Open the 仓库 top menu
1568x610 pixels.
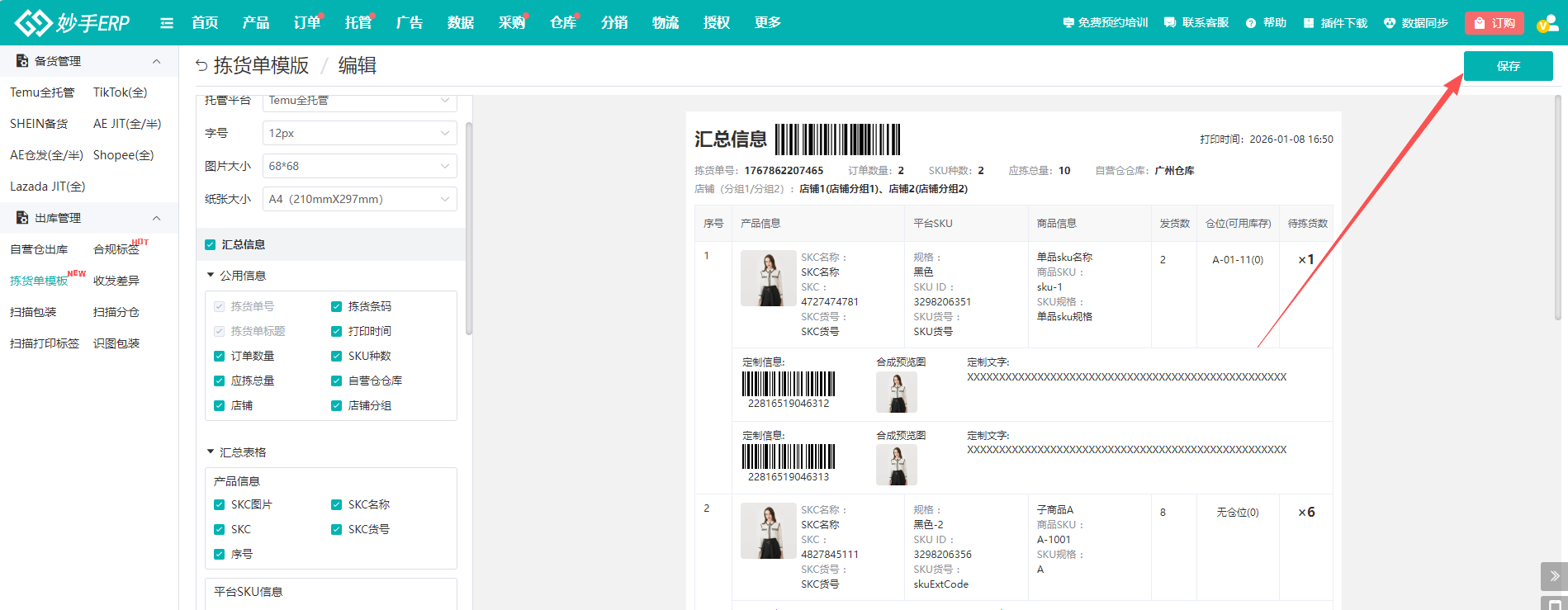pyautogui.click(x=562, y=23)
